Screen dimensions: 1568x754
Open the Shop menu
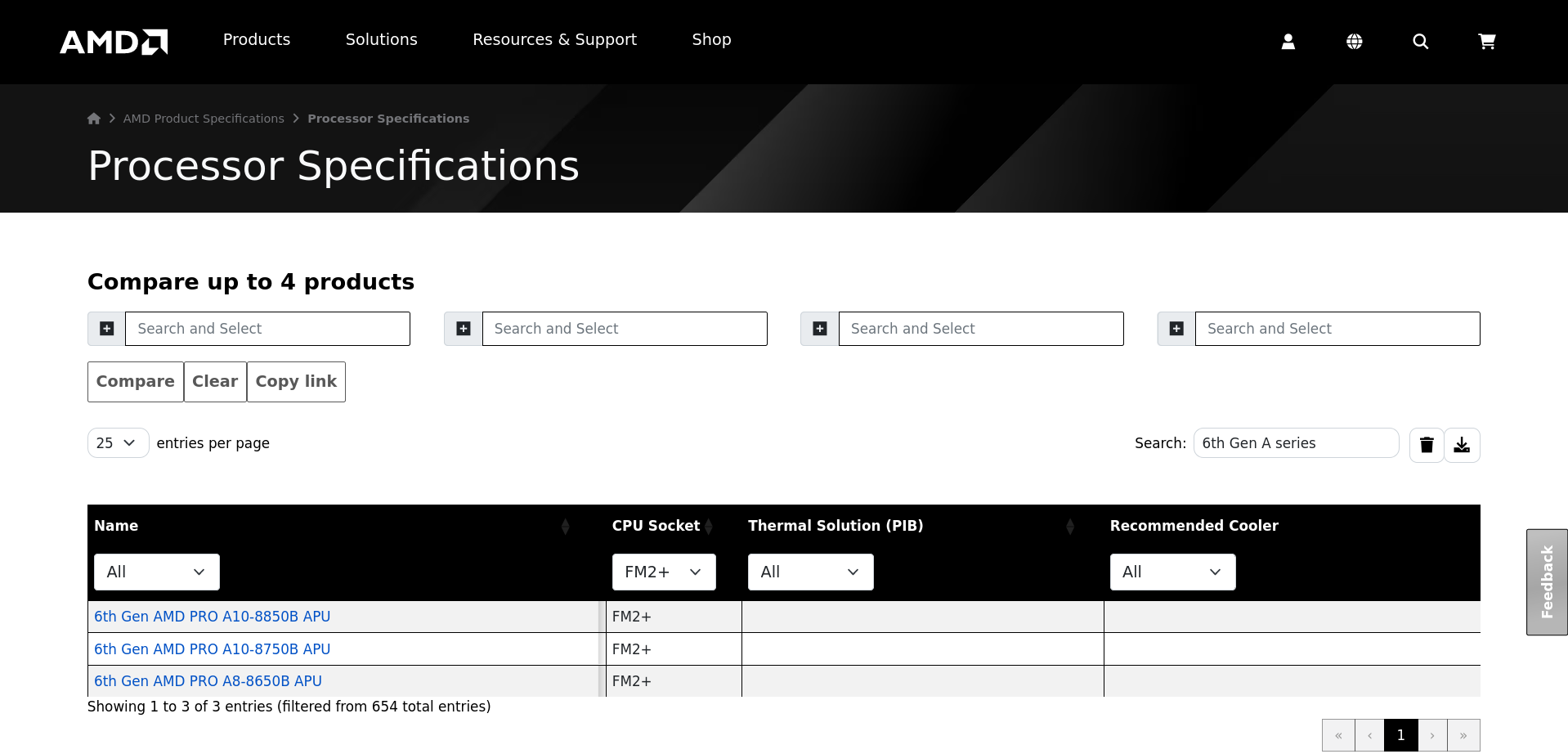click(712, 39)
